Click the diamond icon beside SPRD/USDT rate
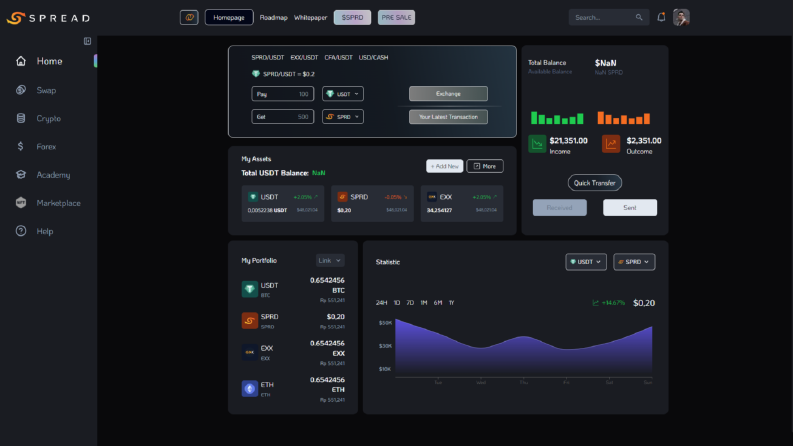The height and width of the screenshot is (446, 793). [x=256, y=74]
